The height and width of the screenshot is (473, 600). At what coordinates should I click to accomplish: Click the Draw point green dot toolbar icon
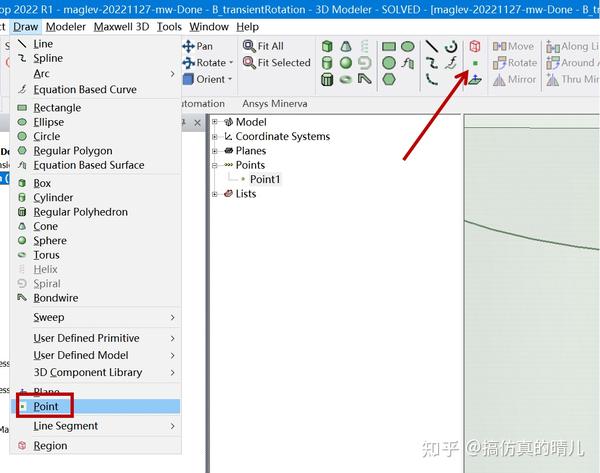coord(475,63)
